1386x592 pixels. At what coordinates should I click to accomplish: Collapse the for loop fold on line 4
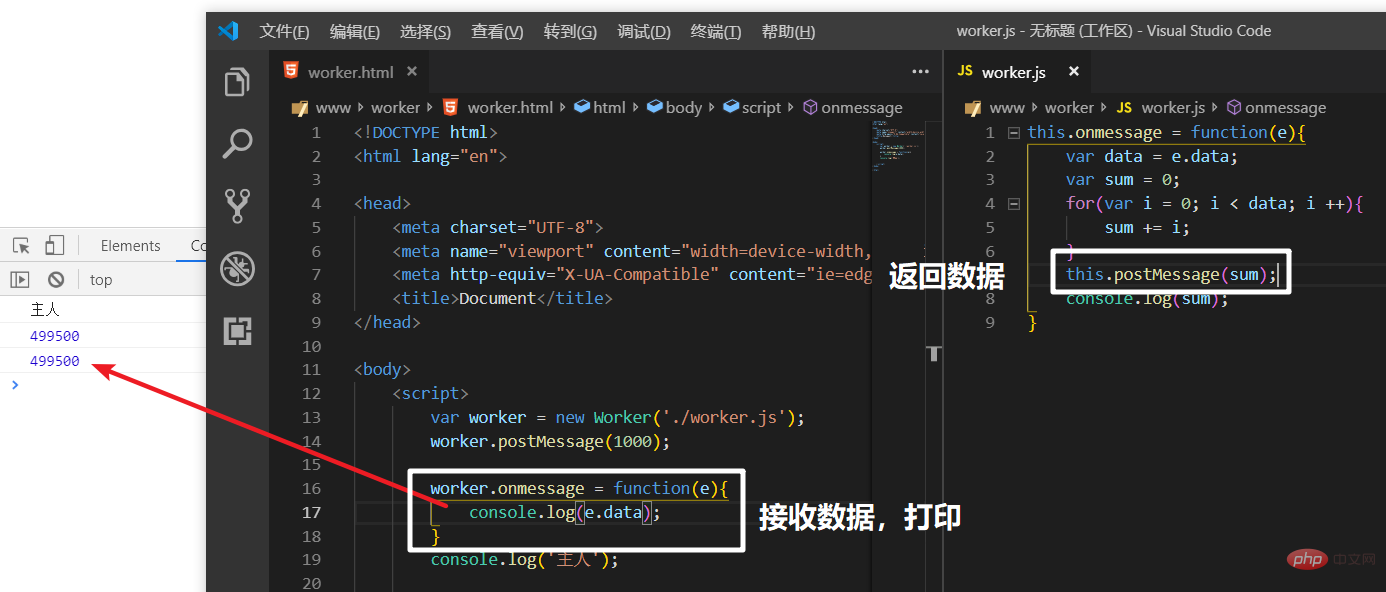click(1013, 204)
